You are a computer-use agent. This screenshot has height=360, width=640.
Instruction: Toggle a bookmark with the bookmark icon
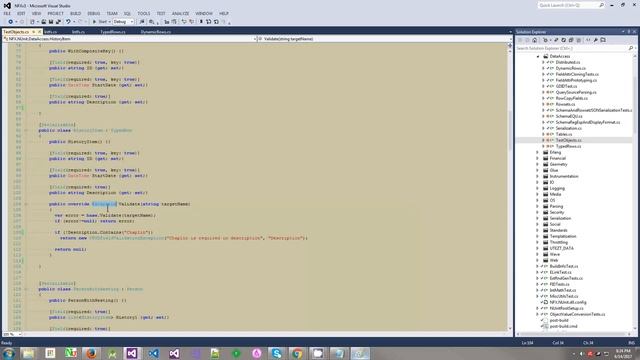(x=202, y=22)
